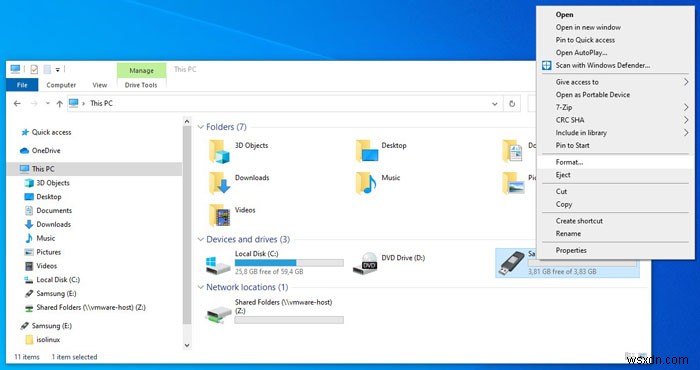Select the Drive Tools tab
Image resolution: width=700 pixels, height=370 pixels.
pyautogui.click(x=141, y=85)
